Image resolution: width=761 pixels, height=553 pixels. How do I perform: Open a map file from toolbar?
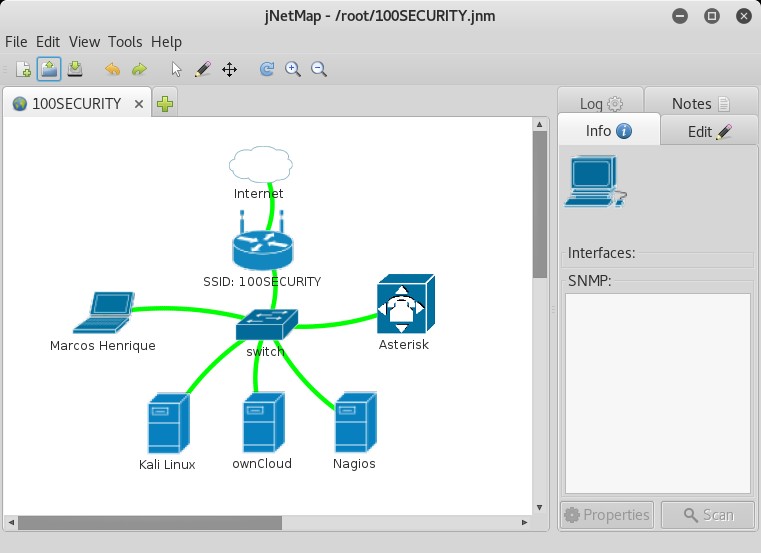point(49,69)
